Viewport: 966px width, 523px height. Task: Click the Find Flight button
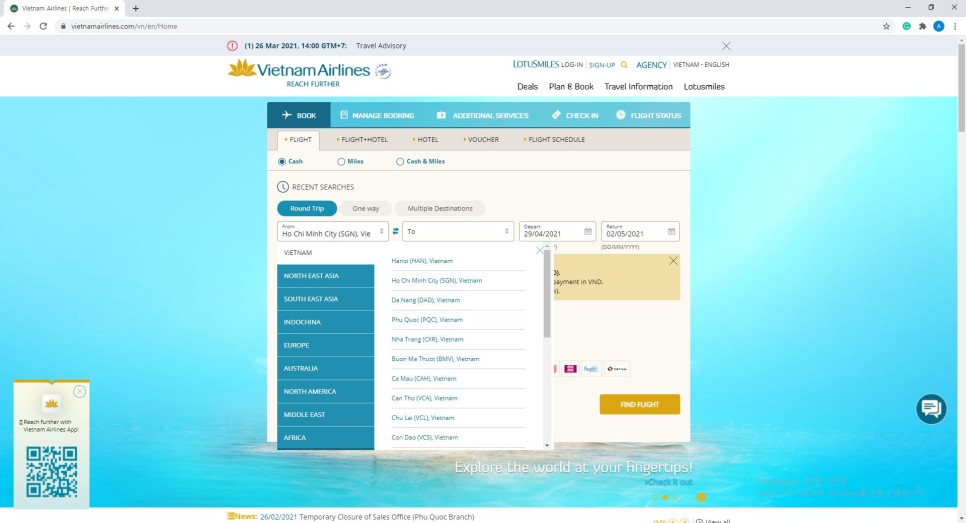pos(639,405)
